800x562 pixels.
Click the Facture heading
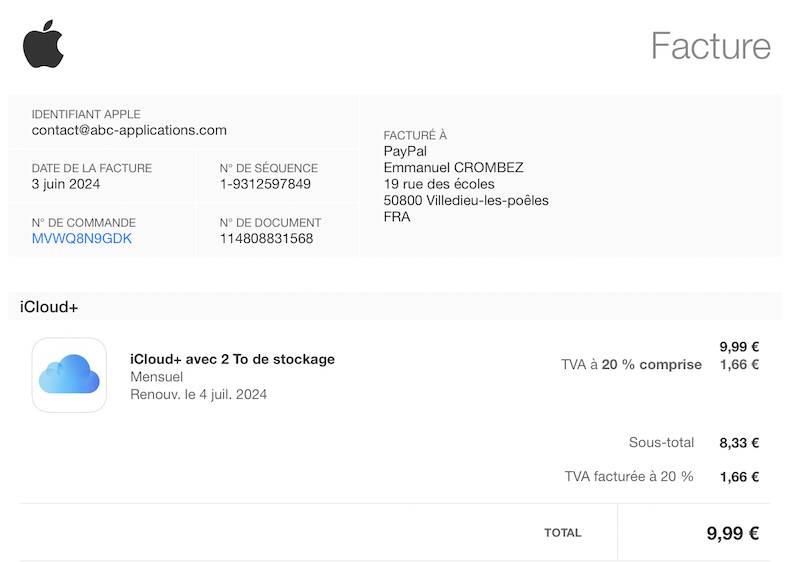(x=711, y=46)
